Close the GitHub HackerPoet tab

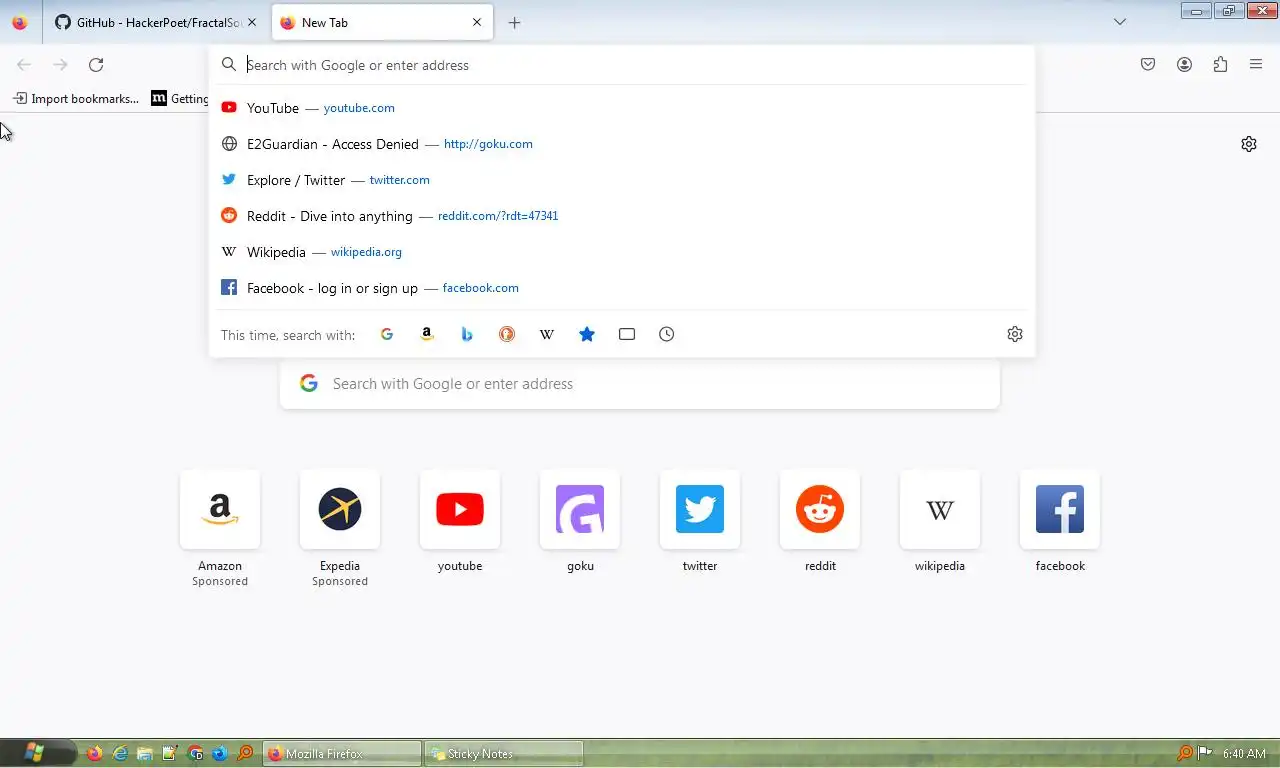coord(252,22)
